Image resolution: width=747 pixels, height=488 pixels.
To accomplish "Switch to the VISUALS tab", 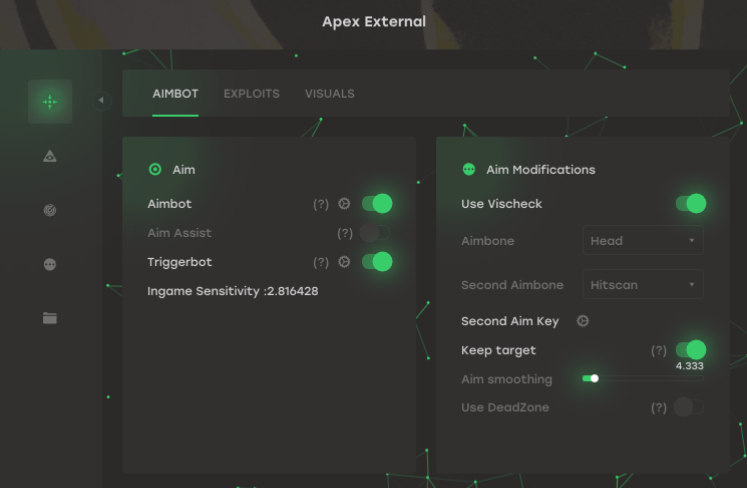I will coord(330,94).
